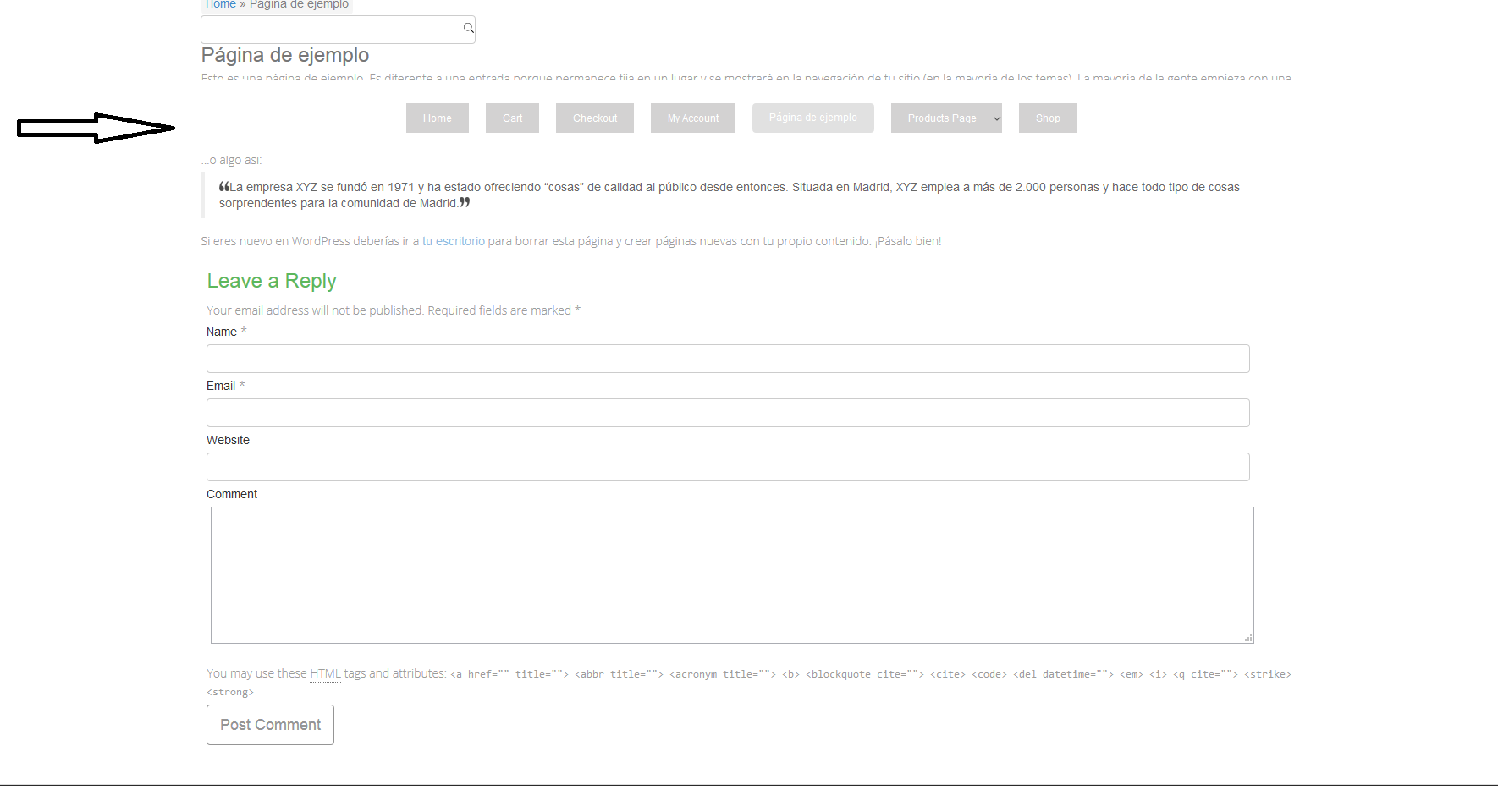This screenshot has width=1498, height=812.
Task: Click the black arrow graphic
Action: click(95, 128)
